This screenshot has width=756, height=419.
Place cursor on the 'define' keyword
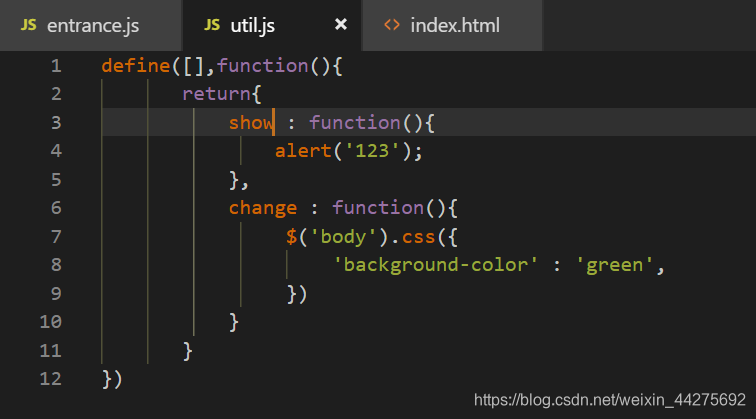[x=135, y=66]
